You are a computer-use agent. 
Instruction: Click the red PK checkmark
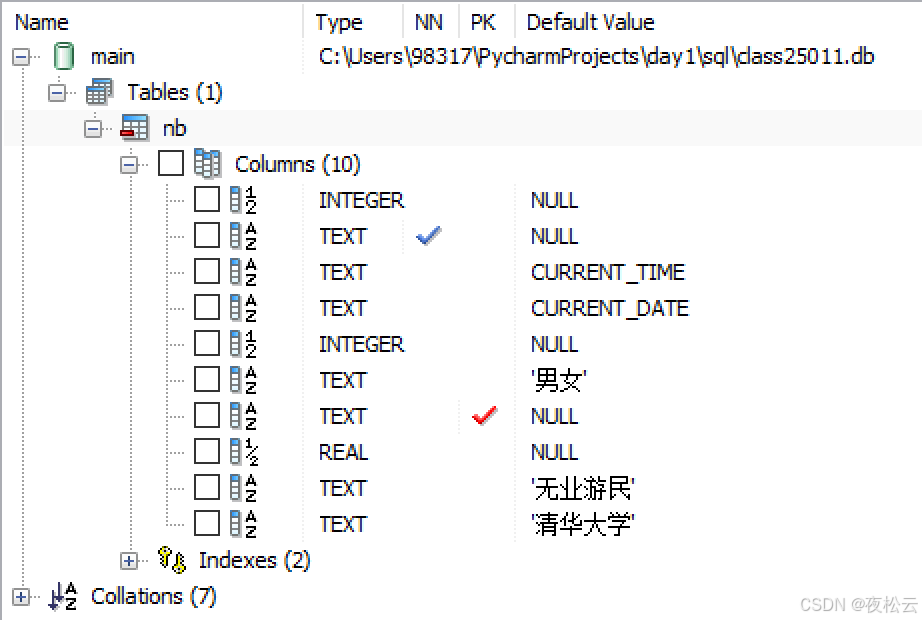pyautogui.click(x=485, y=416)
